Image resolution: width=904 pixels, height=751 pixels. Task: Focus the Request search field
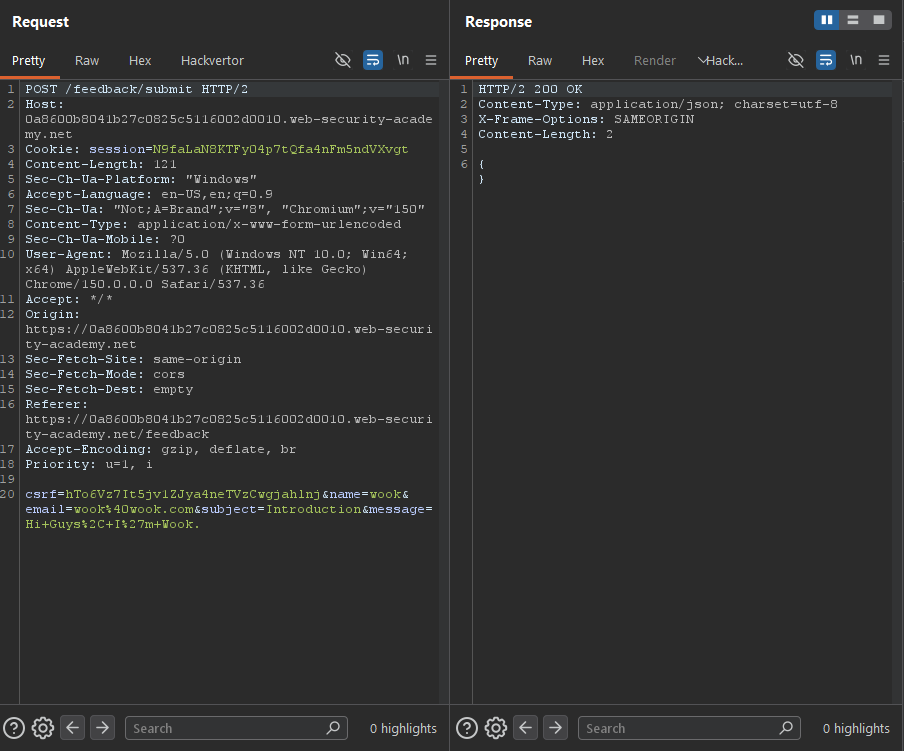click(236, 728)
